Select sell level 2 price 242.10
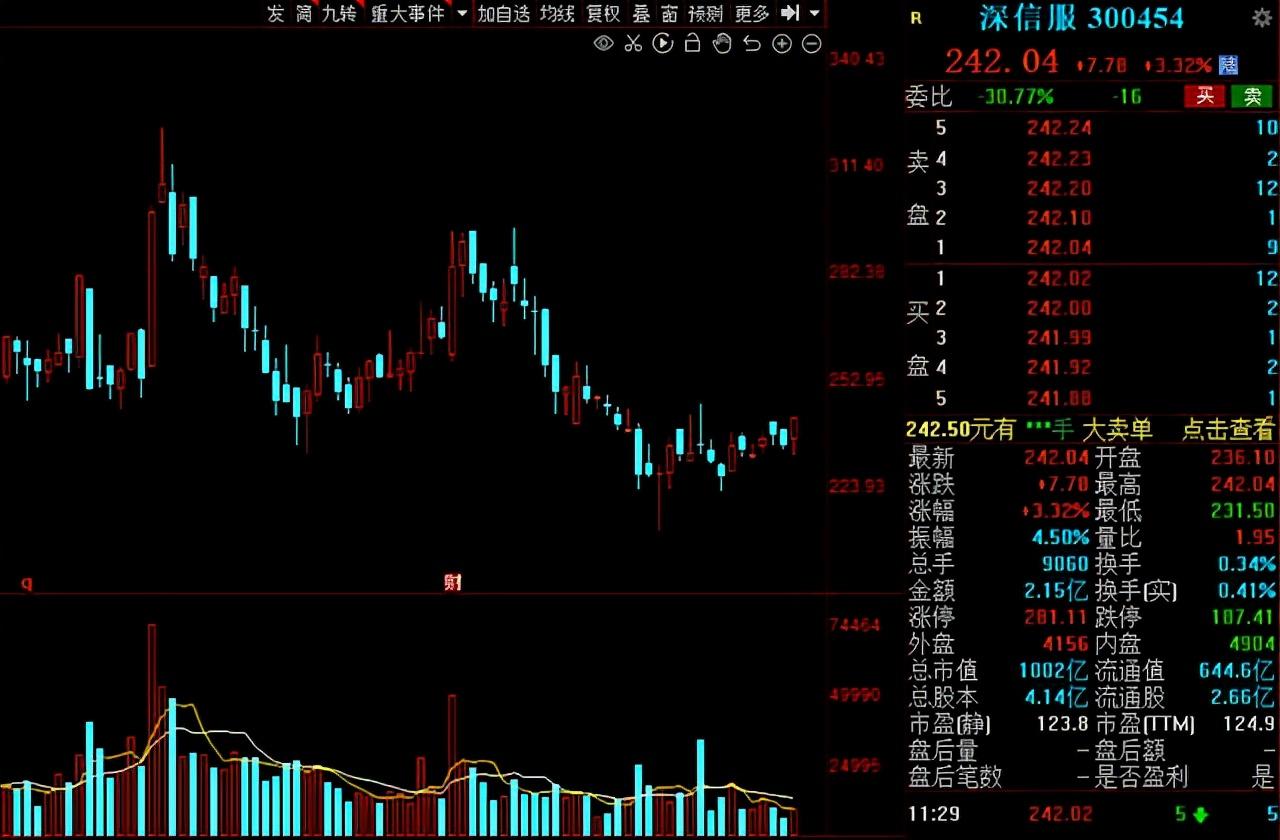The height and width of the screenshot is (840, 1280). pos(1059,218)
